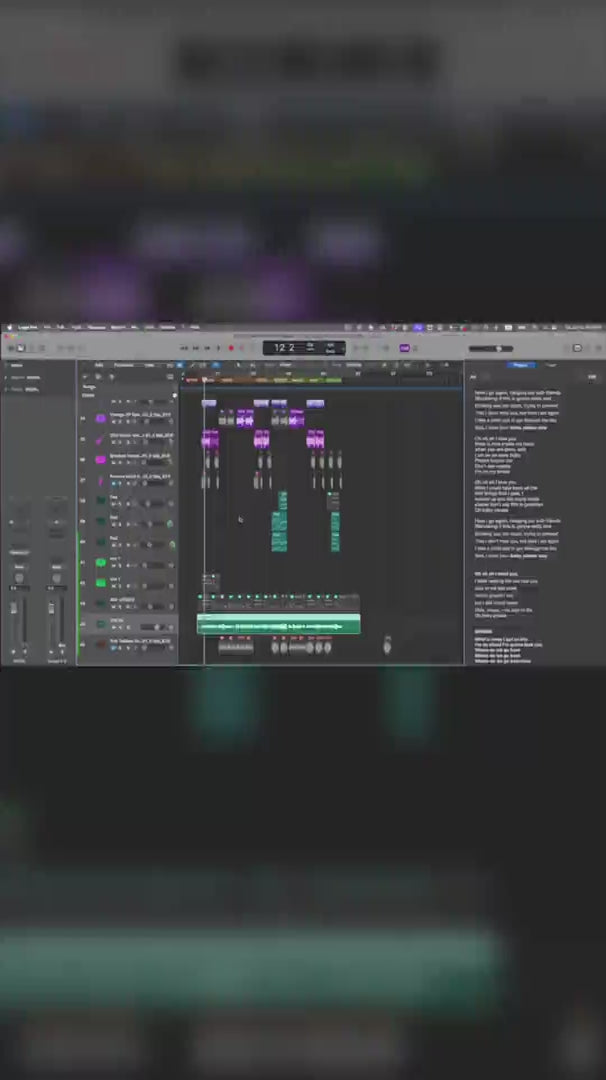Switch to the Project notes tab
606x1080 pixels.
[520, 365]
